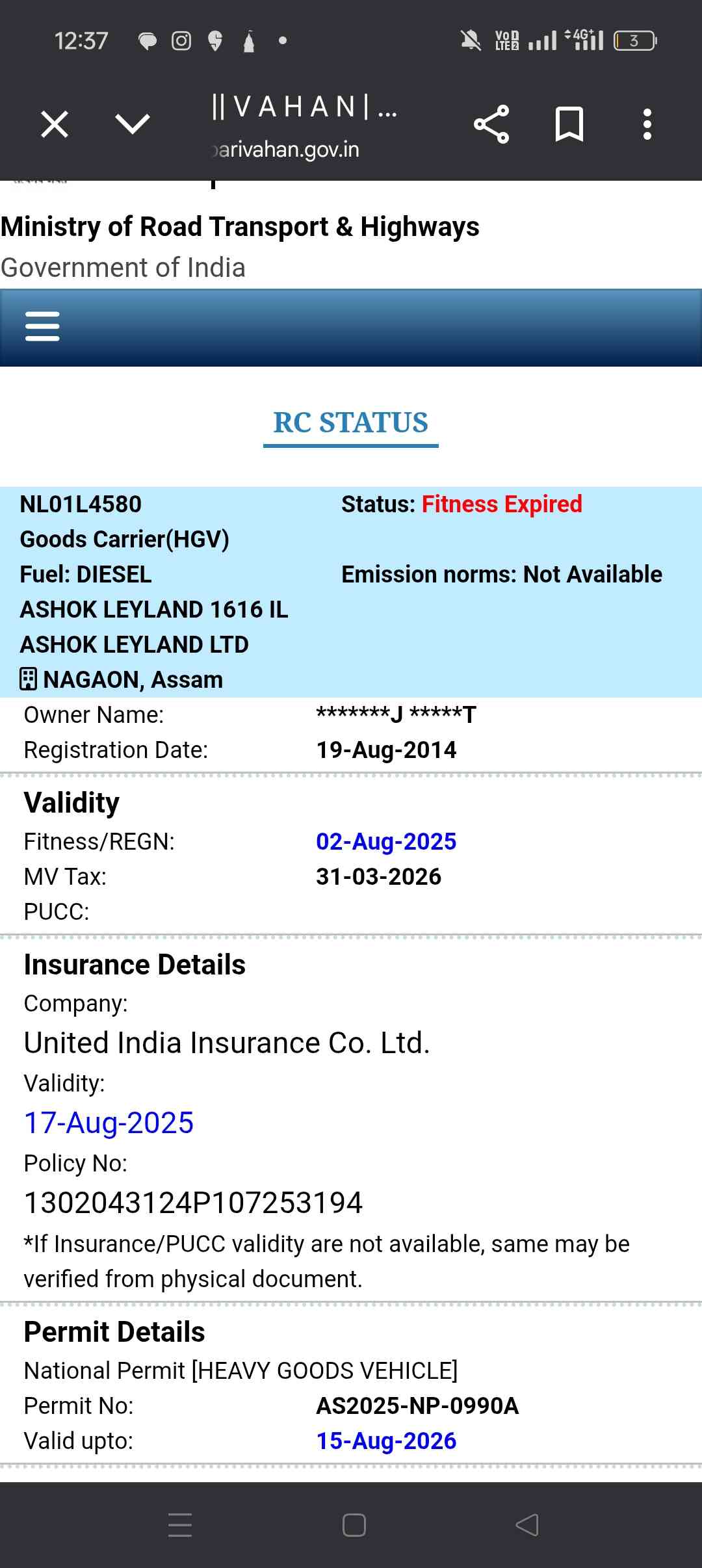Tap the insurance policy number

coord(193,1203)
